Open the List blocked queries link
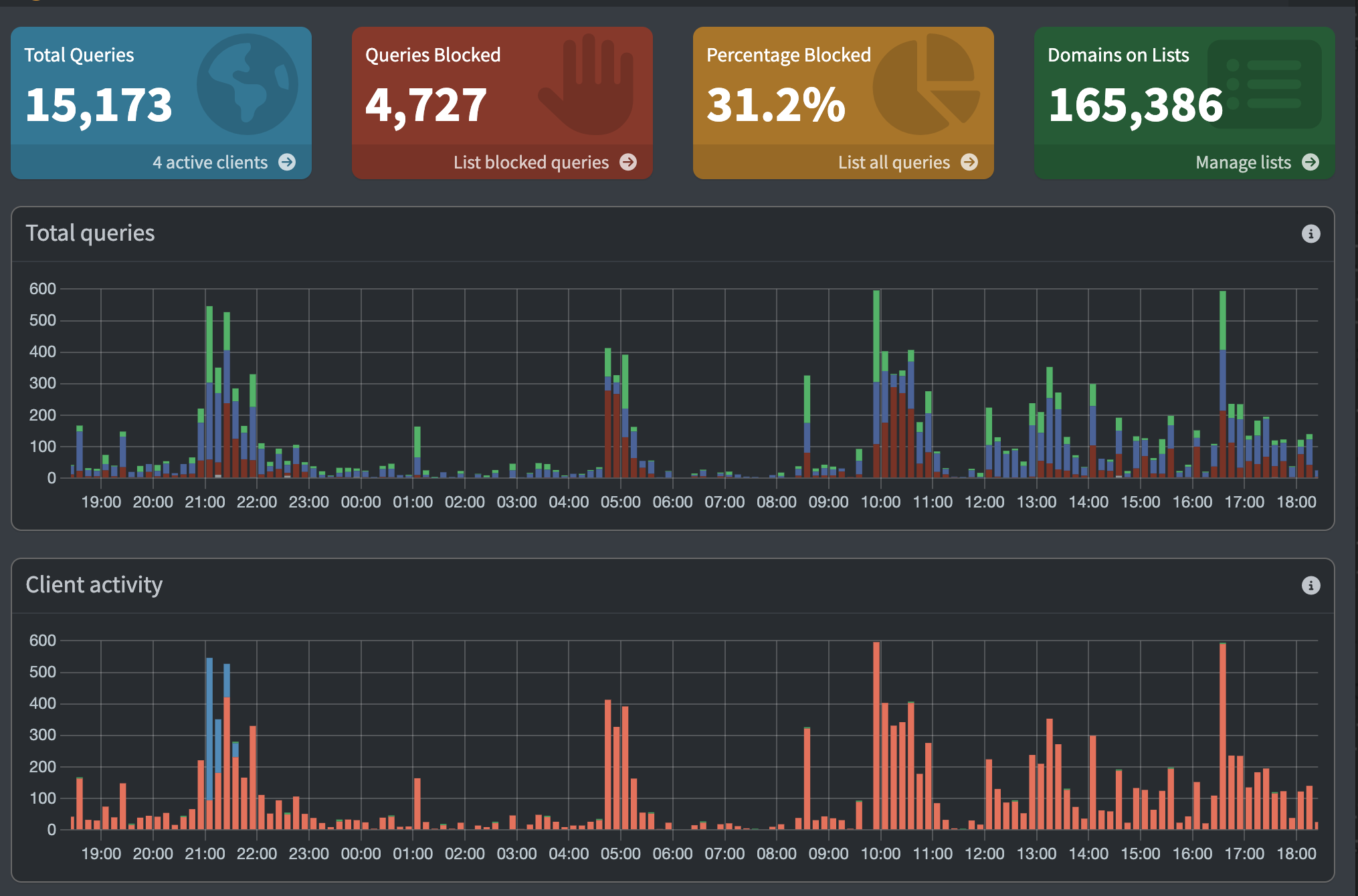Viewport: 1358px width, 896px height. point(530,162)
